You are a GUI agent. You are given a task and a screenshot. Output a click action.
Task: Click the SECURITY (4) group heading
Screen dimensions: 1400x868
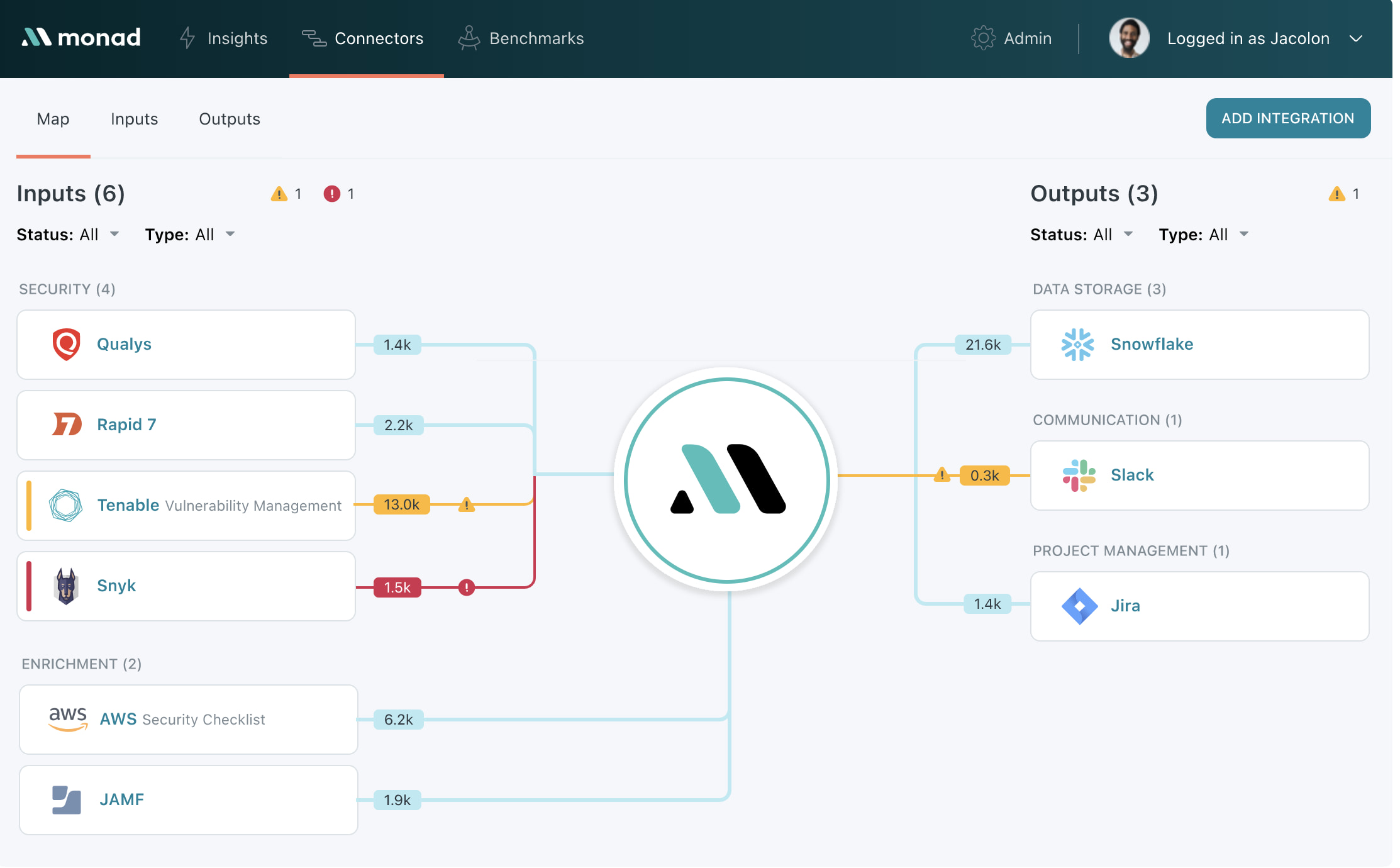coord(67,289)
